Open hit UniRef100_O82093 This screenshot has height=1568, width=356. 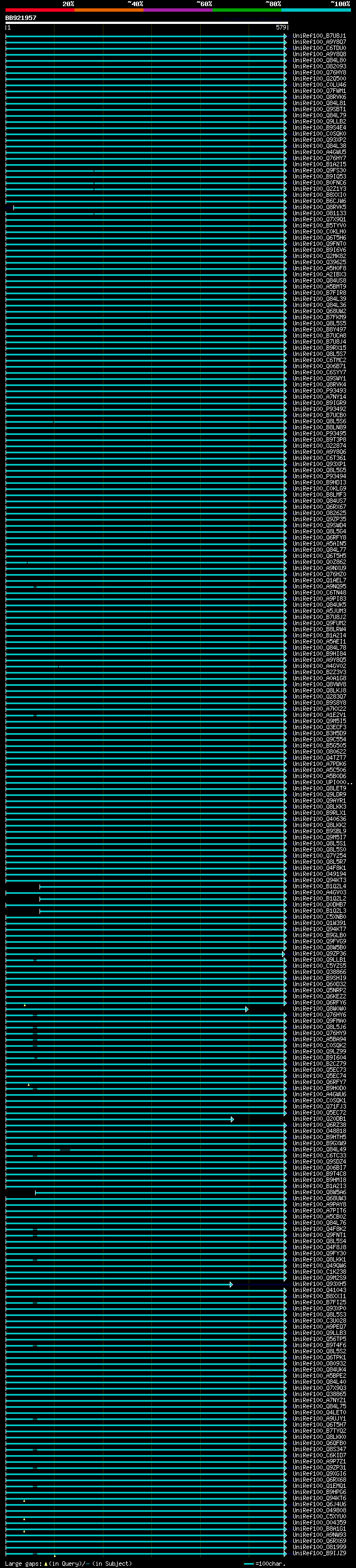[319, 66]
